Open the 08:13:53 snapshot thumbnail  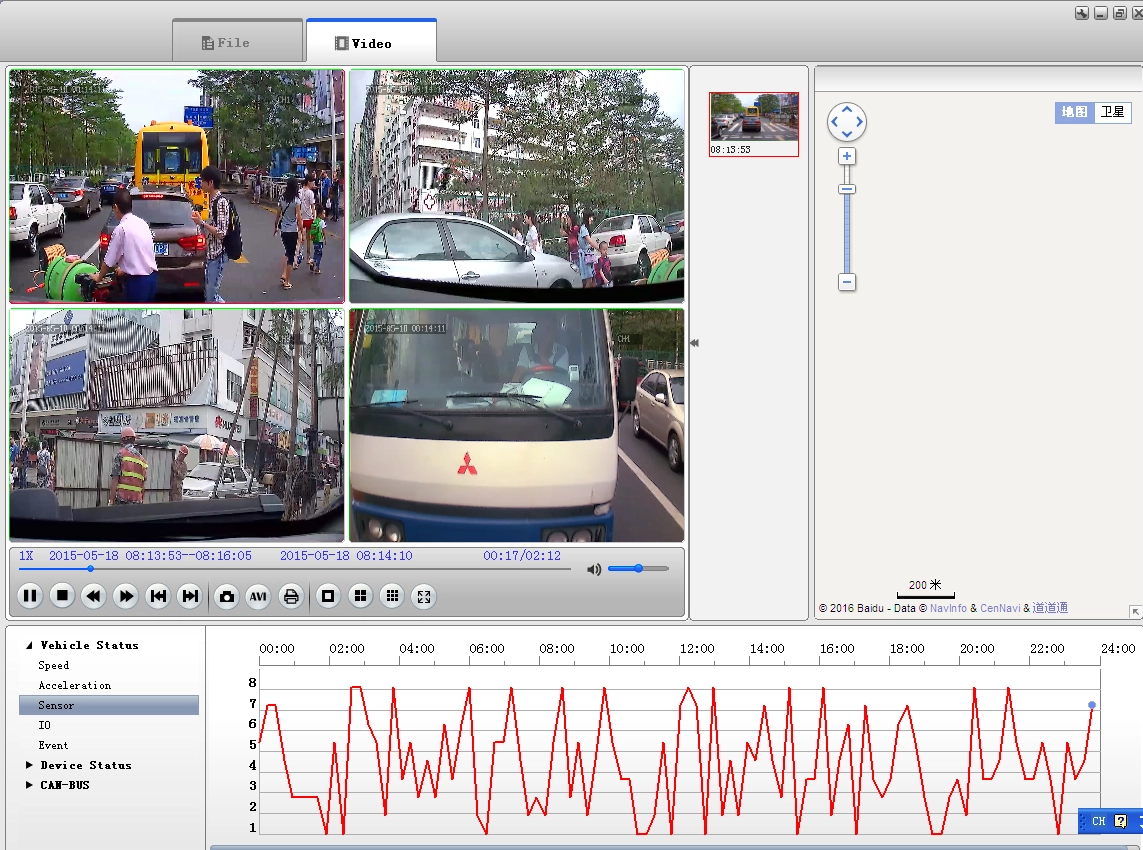(x=754, y=124)
